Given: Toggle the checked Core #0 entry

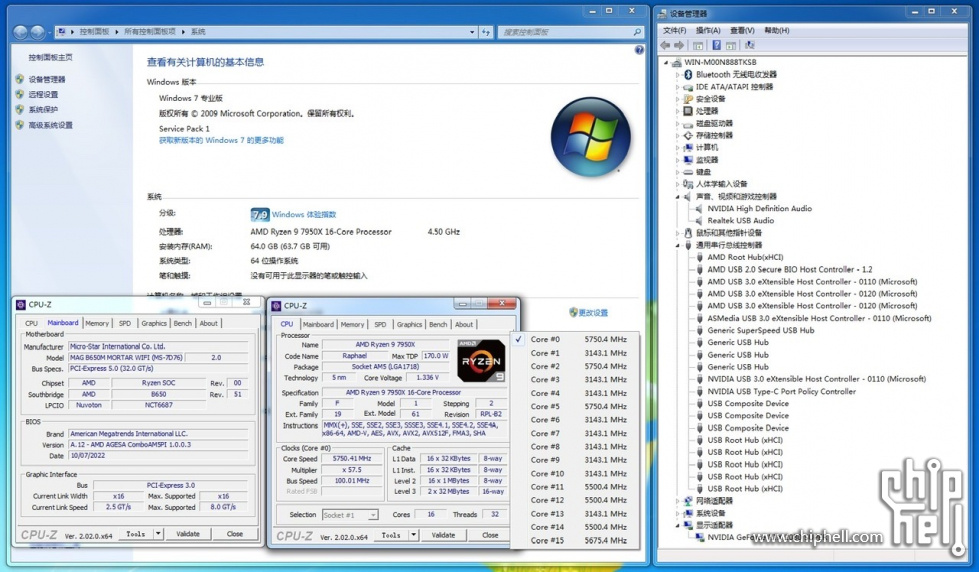Looking at the screenshot, I should tap(574, 339).
